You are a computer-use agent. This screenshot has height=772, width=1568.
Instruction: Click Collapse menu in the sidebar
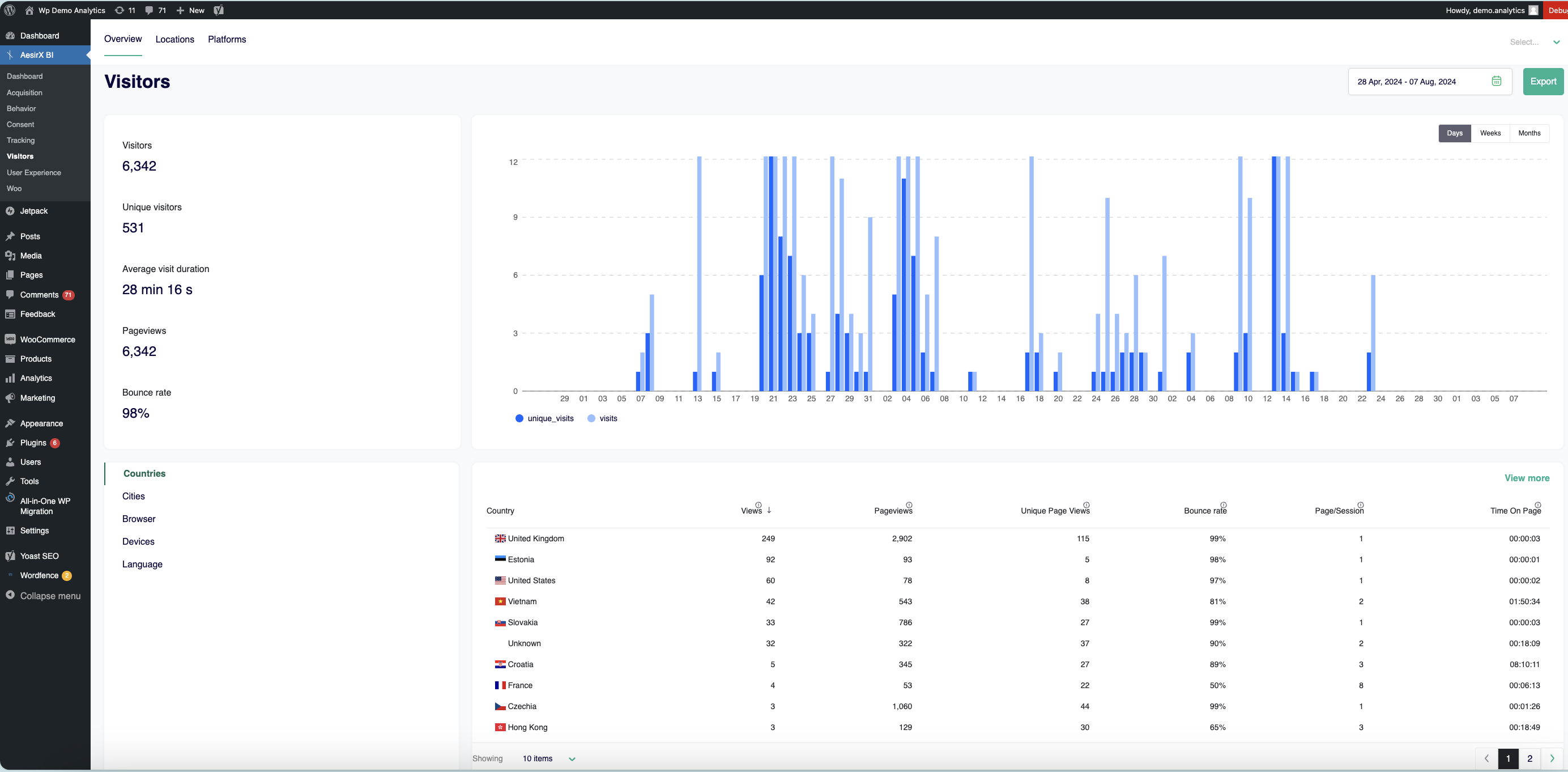tap(45, 596)
